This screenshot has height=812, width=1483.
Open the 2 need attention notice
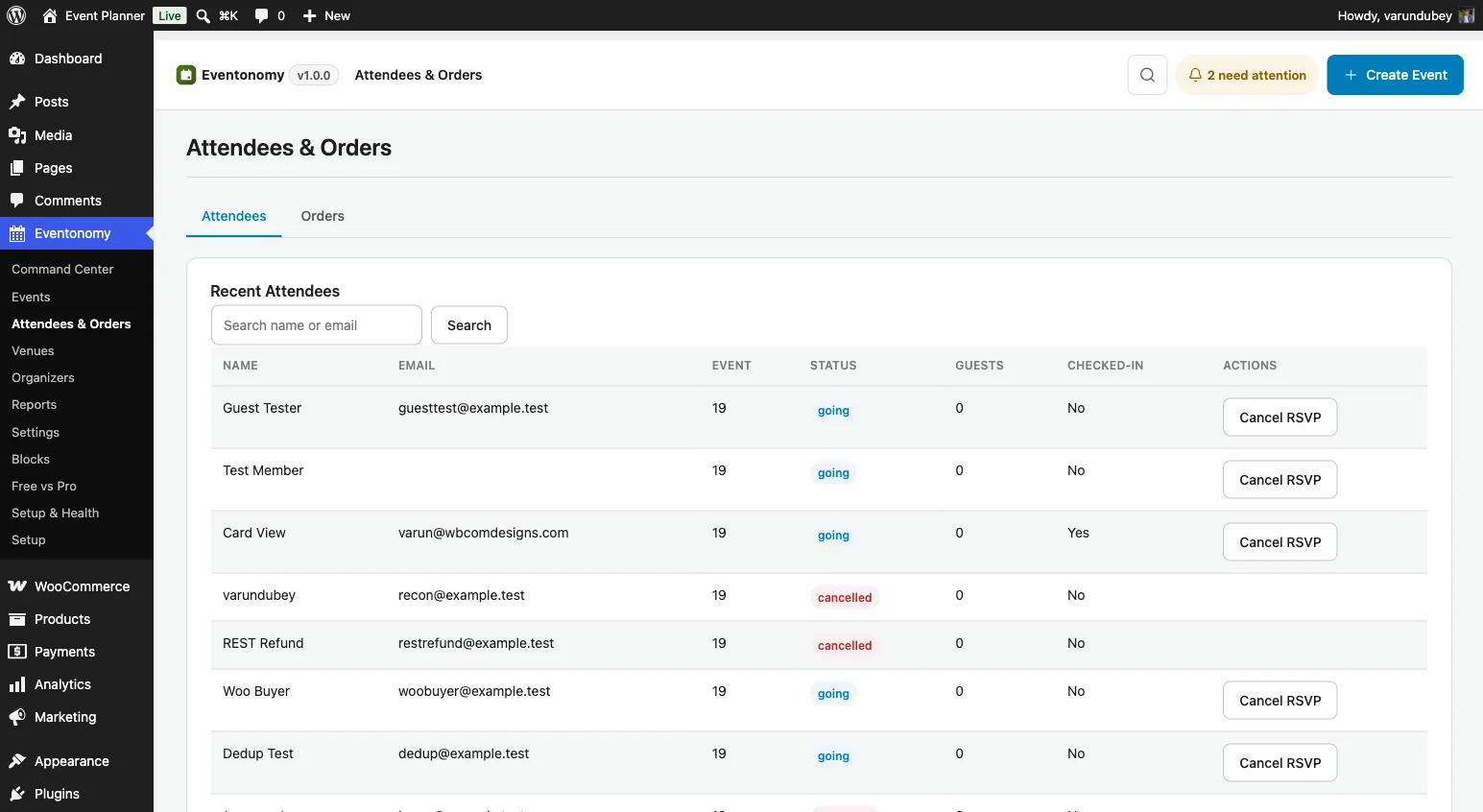1247,75
